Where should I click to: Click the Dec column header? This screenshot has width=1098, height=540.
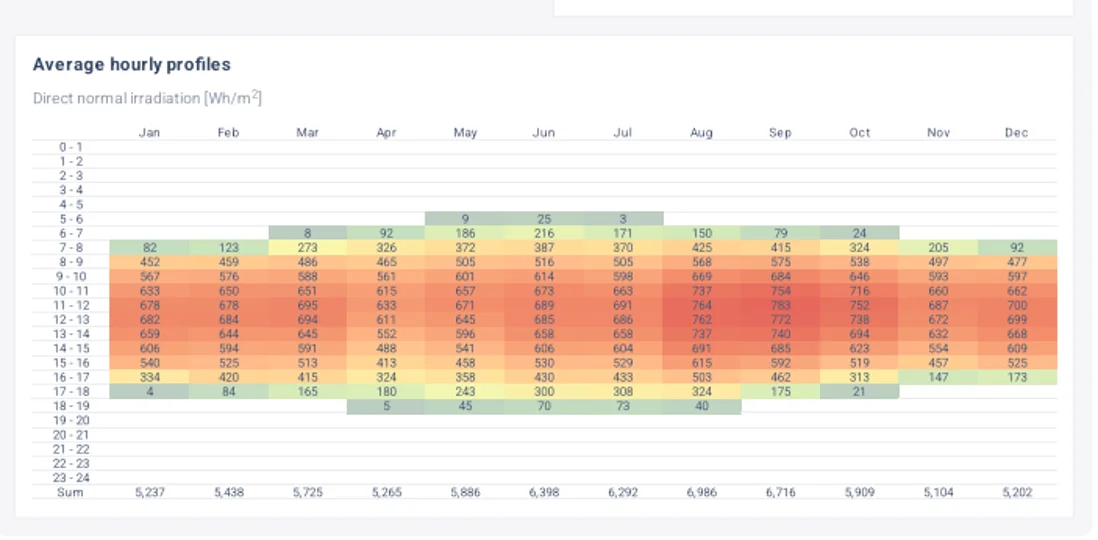point(1016,133)
